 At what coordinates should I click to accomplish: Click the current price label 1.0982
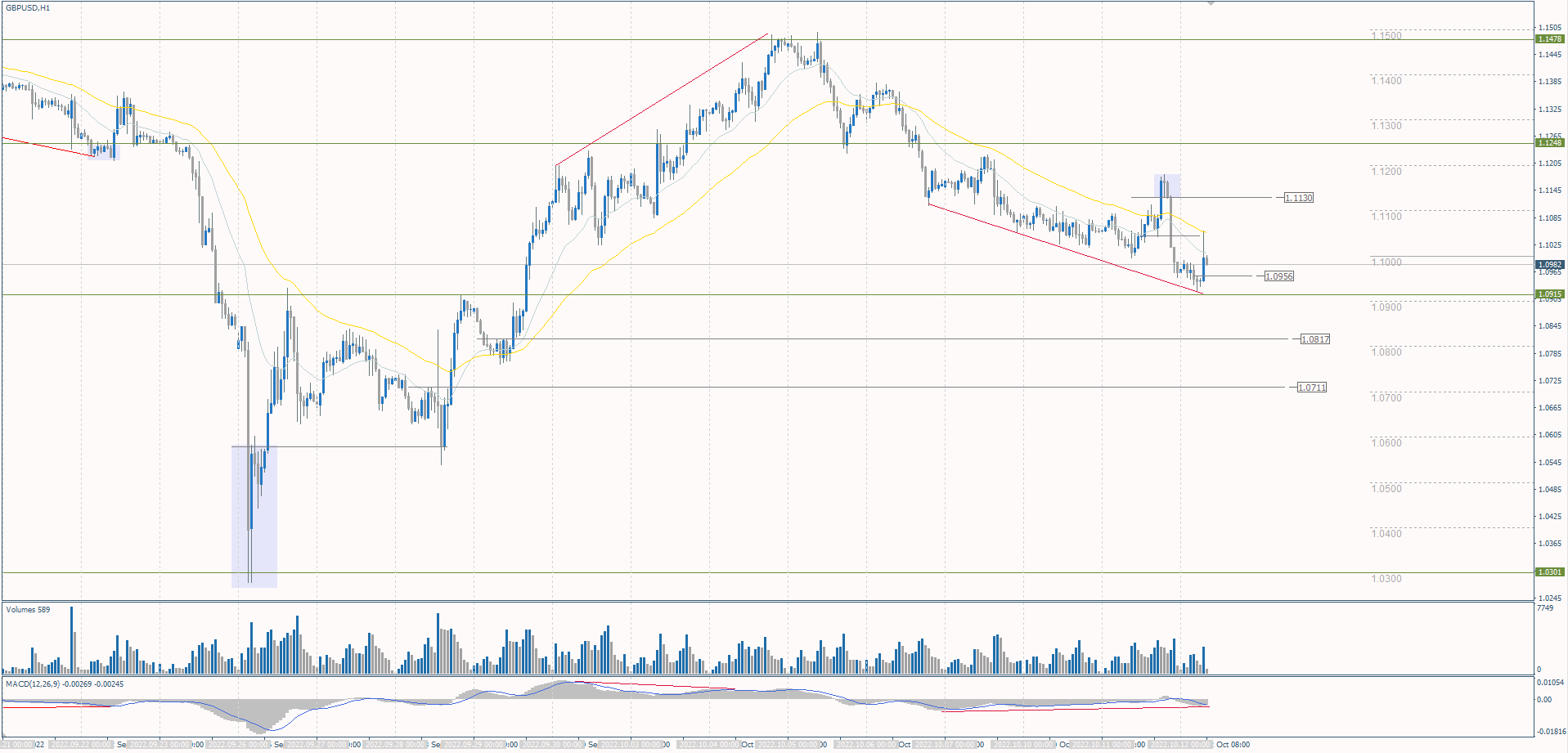(1550, 265)
